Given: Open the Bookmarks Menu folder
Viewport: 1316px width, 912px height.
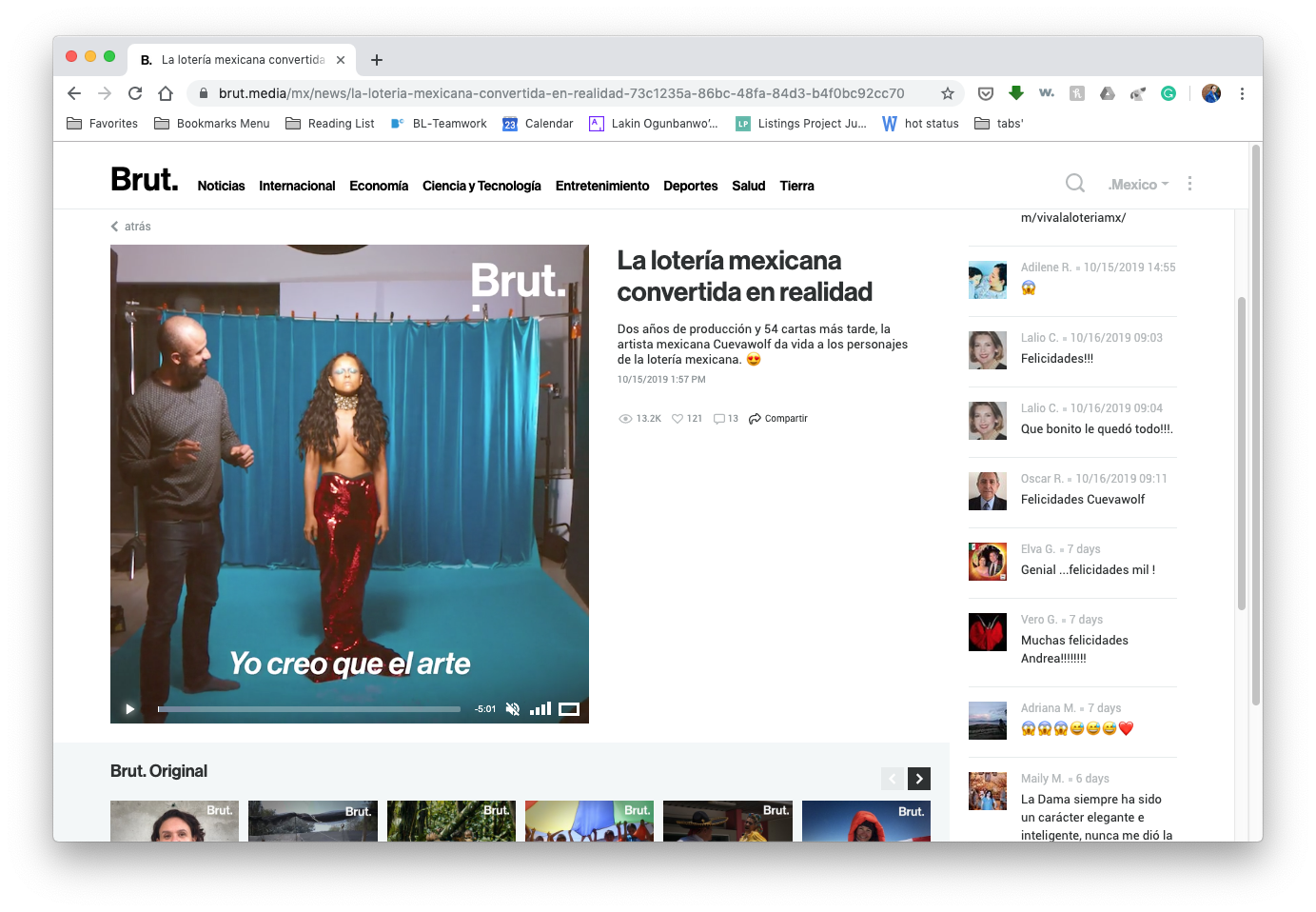Looking at the screenshot, I should tap(212, 124).
